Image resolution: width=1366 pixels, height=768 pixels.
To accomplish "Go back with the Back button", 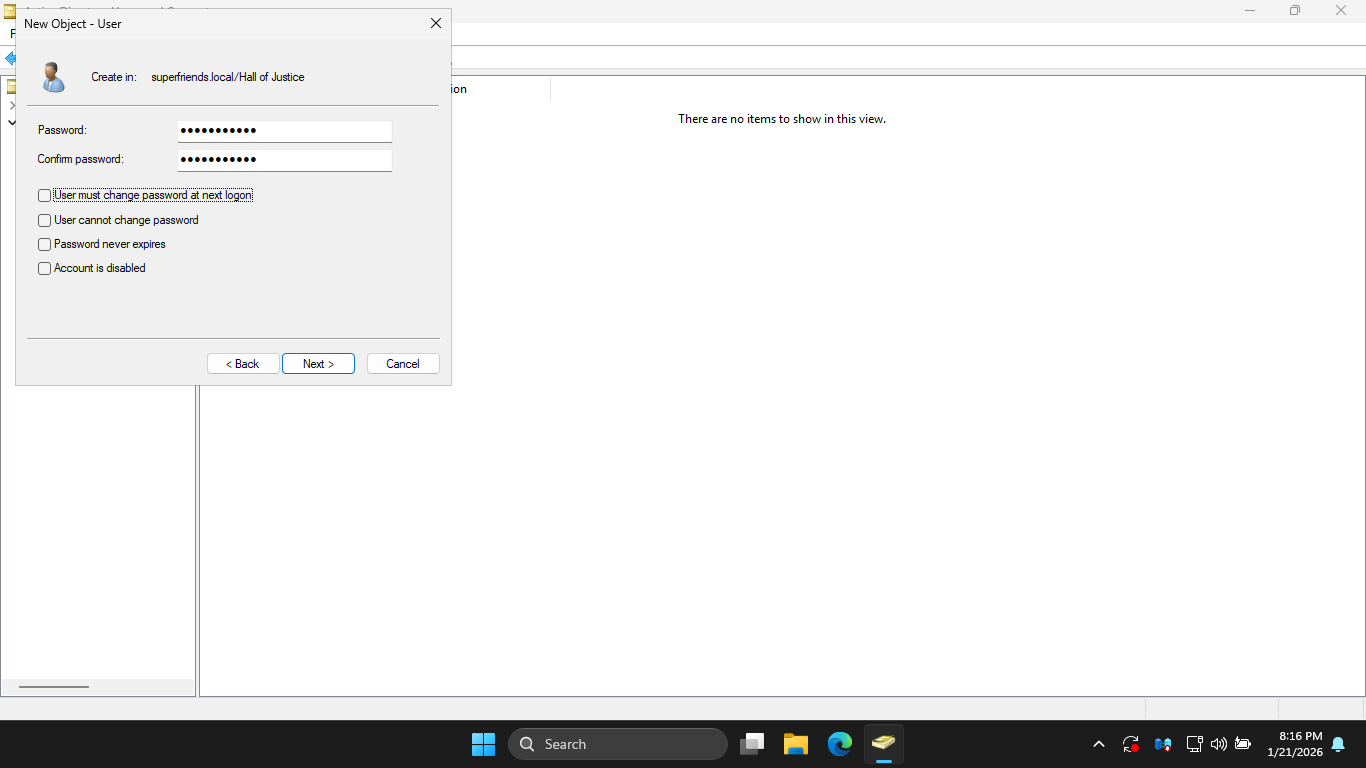I will [243, 364].
